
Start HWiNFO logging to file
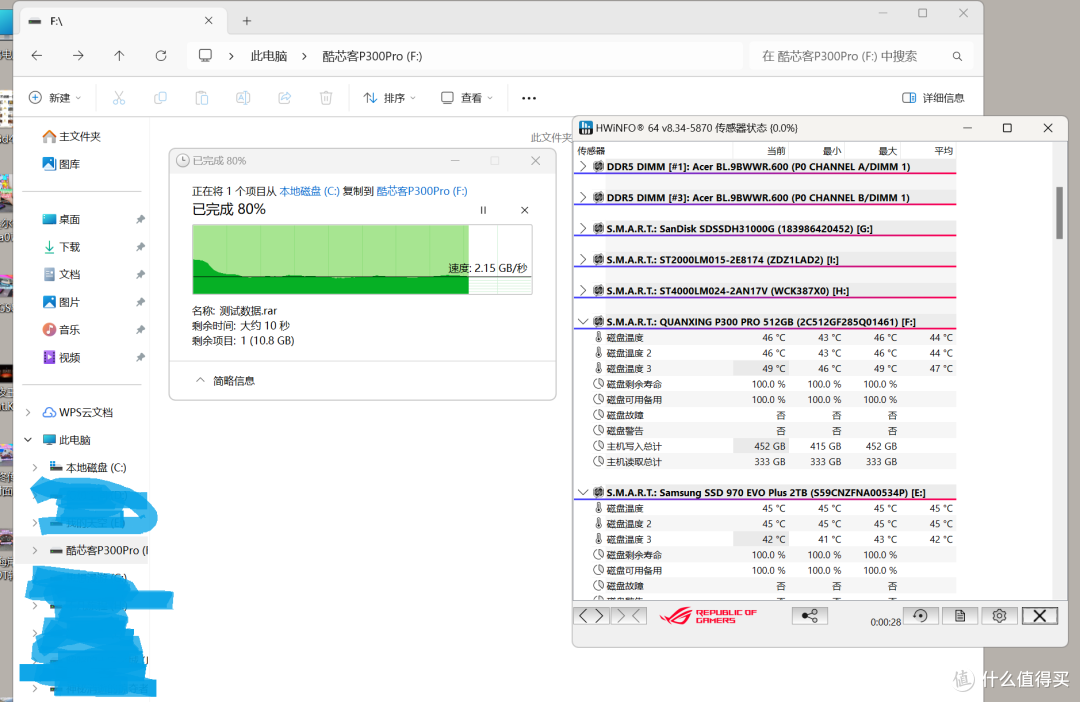[959, 616]
